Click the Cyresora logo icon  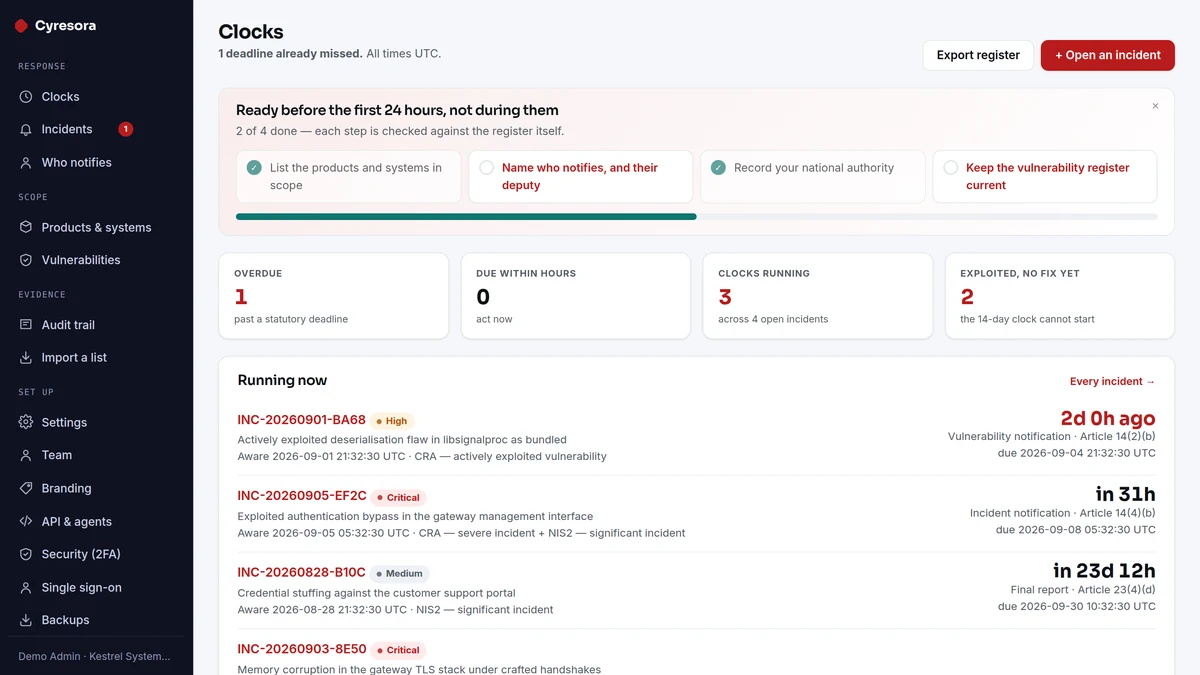pyautogui.click(x=21, y=26)
